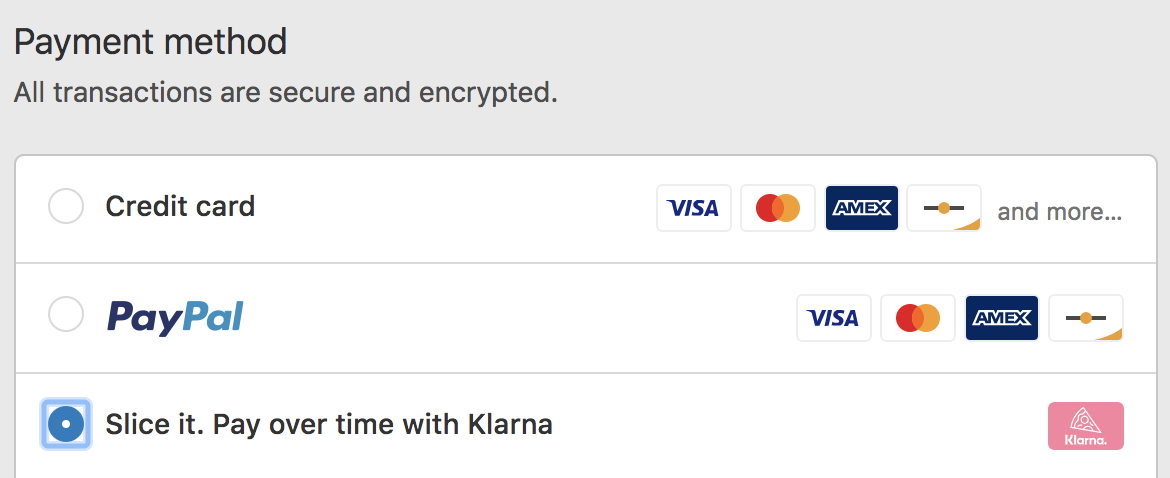
Task: Click the Mastercard icon in PayPal row
Action: point(918,318)
